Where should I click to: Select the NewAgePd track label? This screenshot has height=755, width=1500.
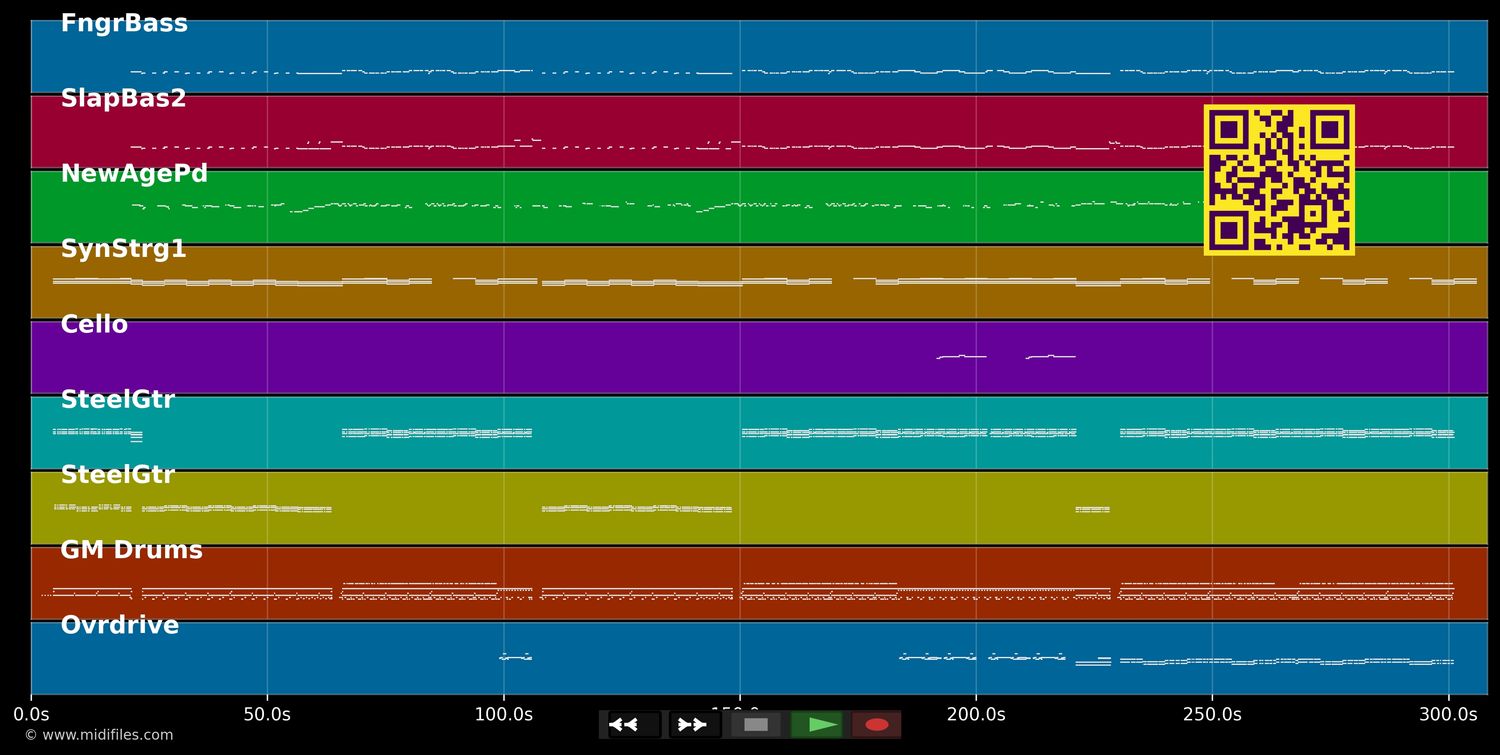(134, 174)
